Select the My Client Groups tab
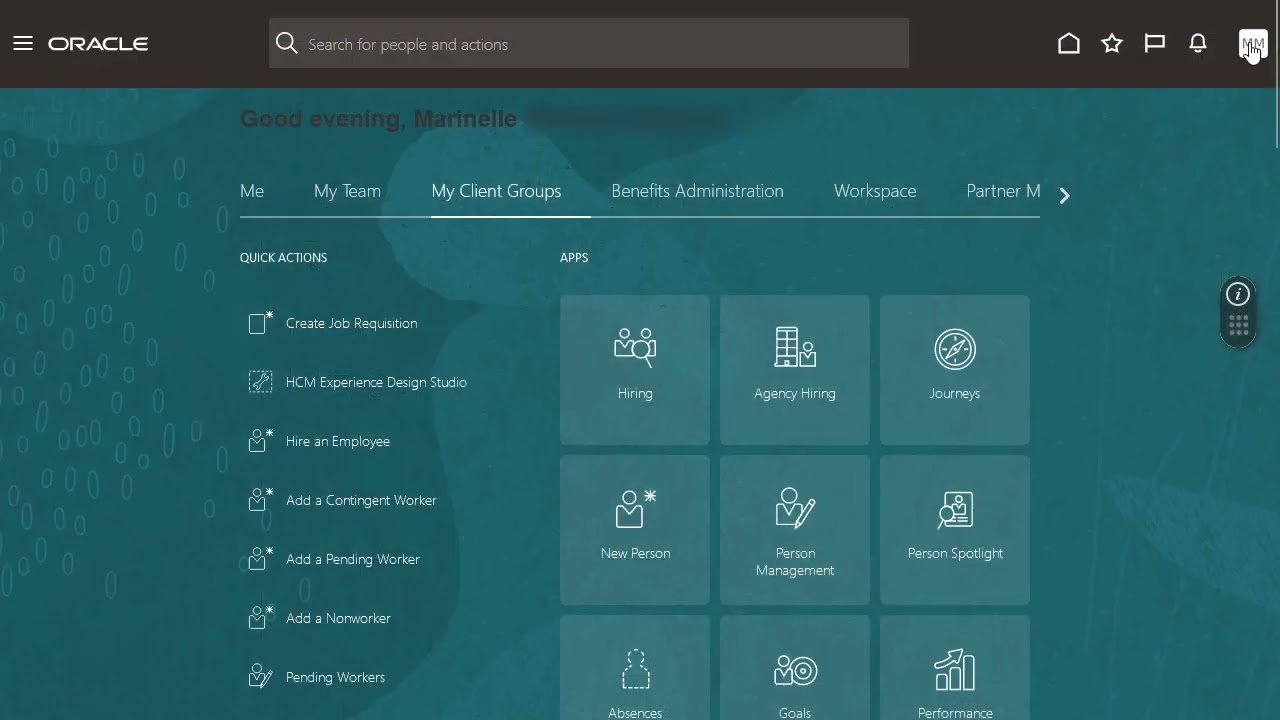The image size is (1280, 720). [496, 191]
